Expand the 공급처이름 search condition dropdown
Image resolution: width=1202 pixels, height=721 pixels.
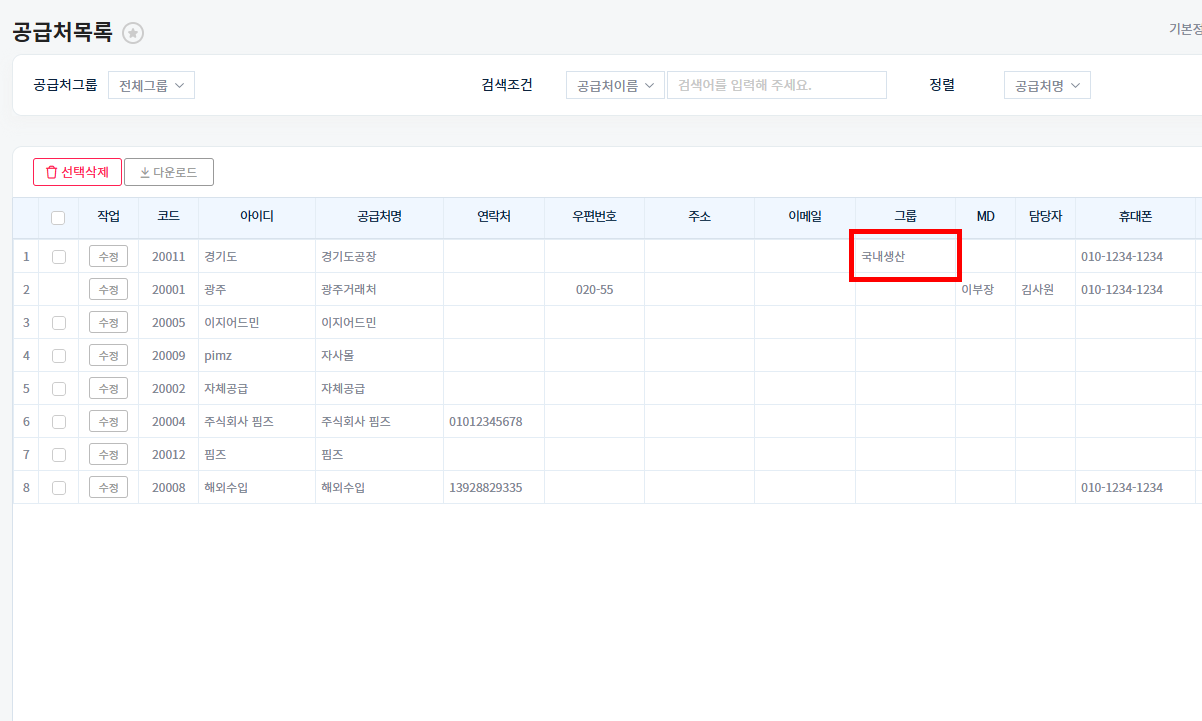click(x=615, y=85)
